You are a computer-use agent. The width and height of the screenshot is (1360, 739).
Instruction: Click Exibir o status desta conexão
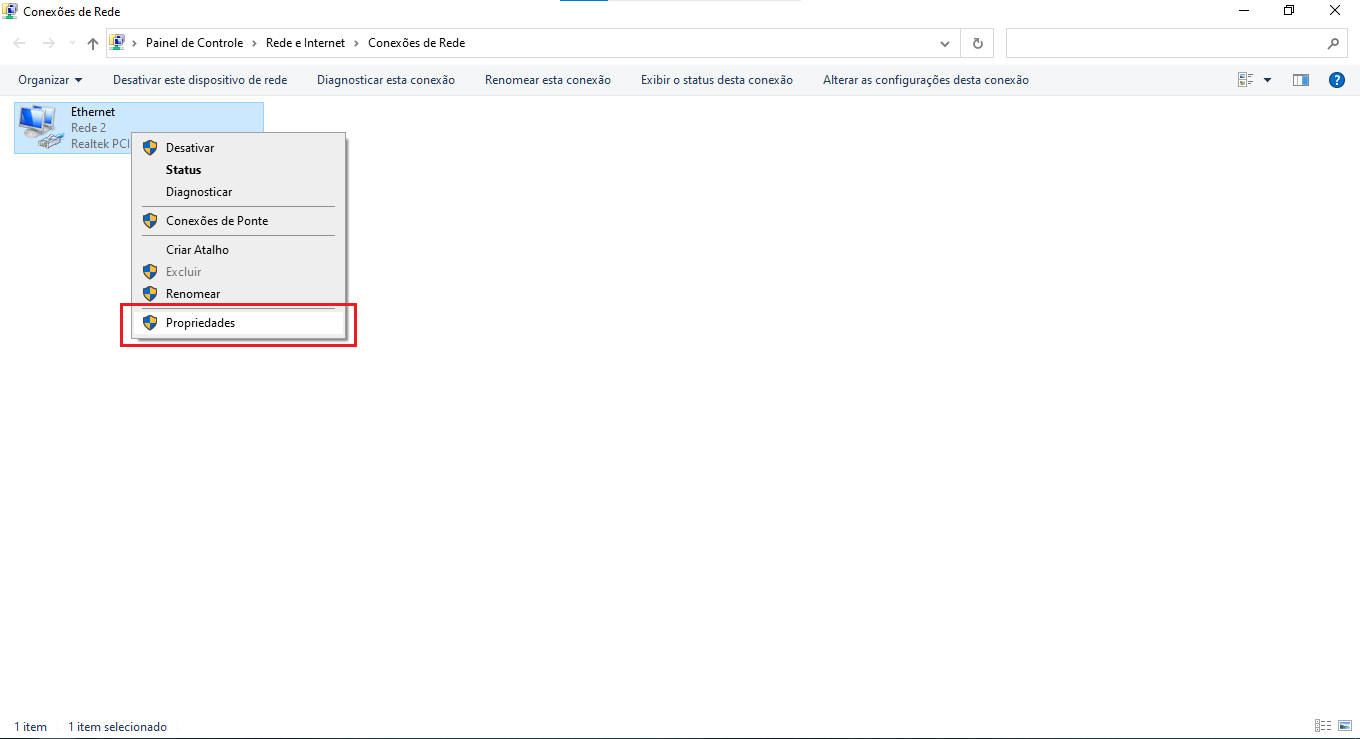[716, 80]
